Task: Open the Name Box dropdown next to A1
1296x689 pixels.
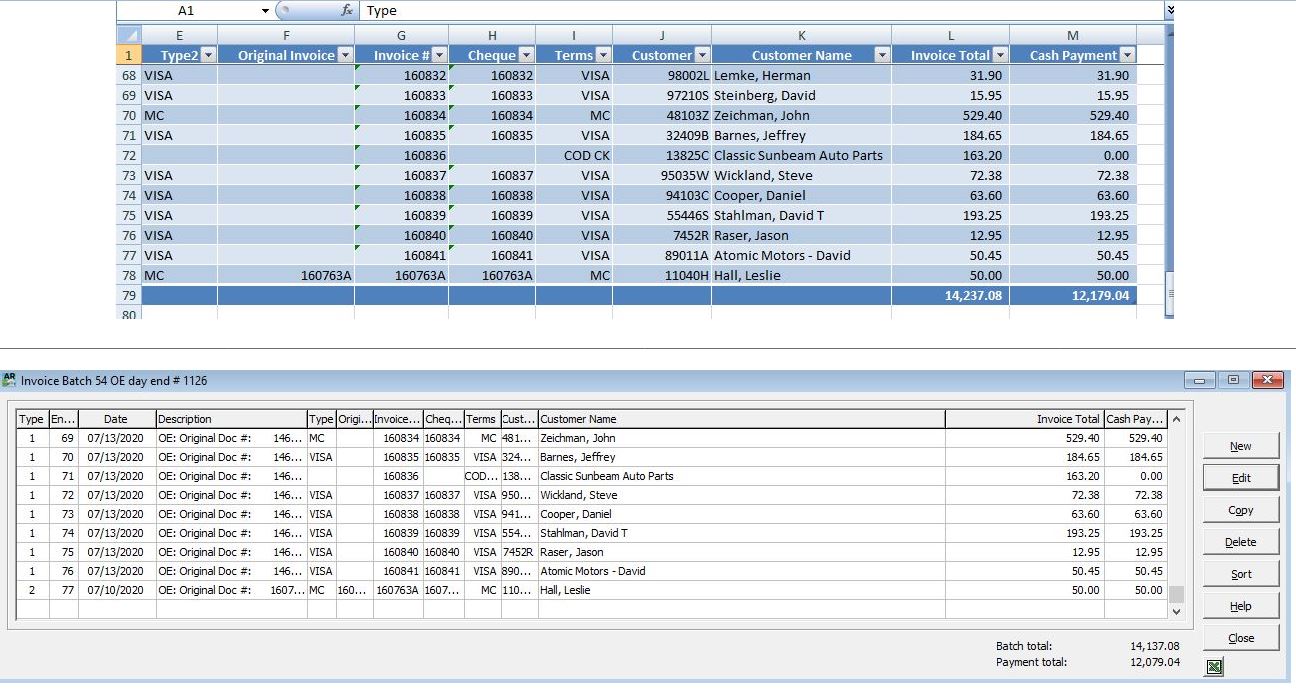Action: click(265, 11)
